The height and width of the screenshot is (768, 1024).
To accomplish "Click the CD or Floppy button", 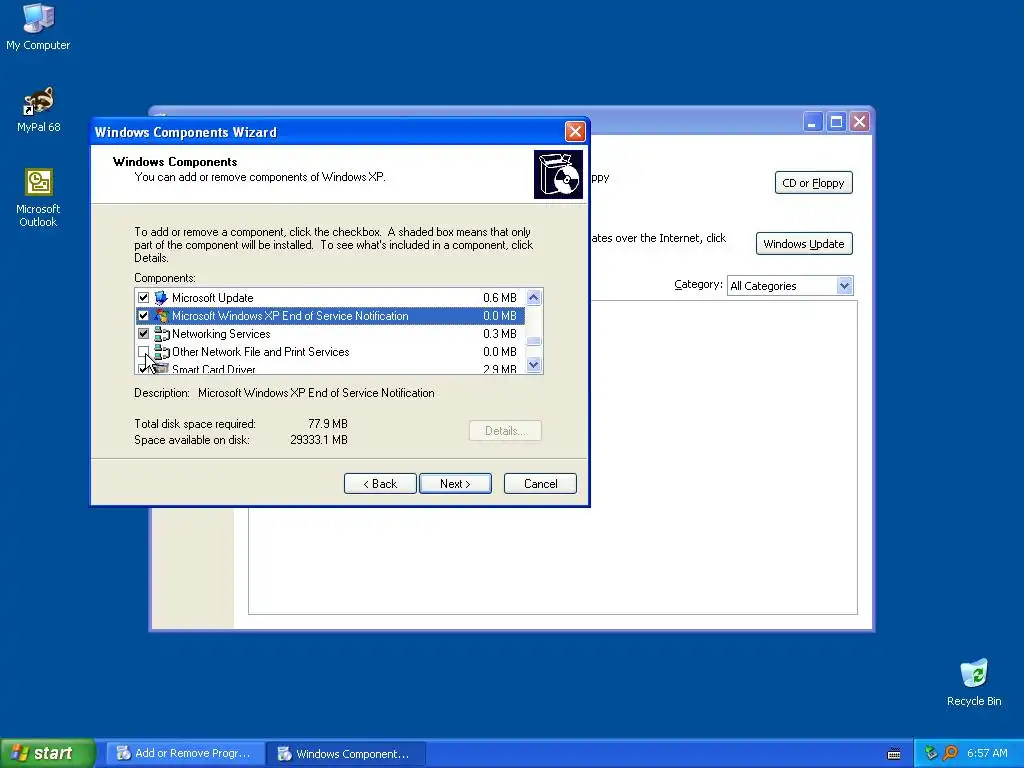I will pos(813,183).
